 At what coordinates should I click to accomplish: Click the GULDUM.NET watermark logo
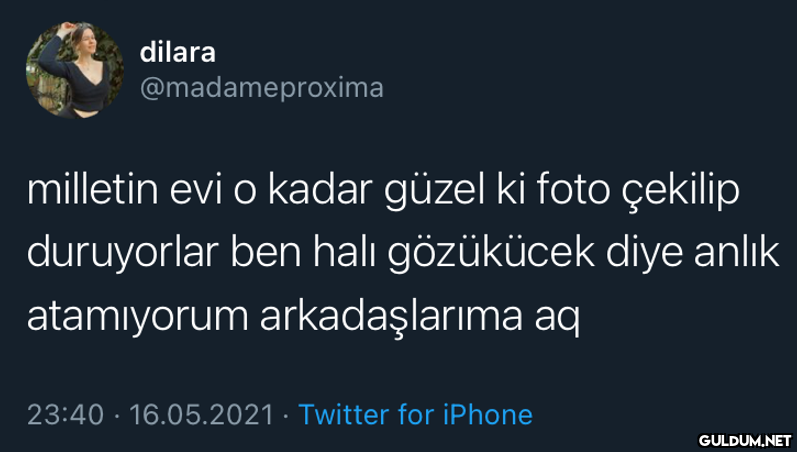coord(745,440)
